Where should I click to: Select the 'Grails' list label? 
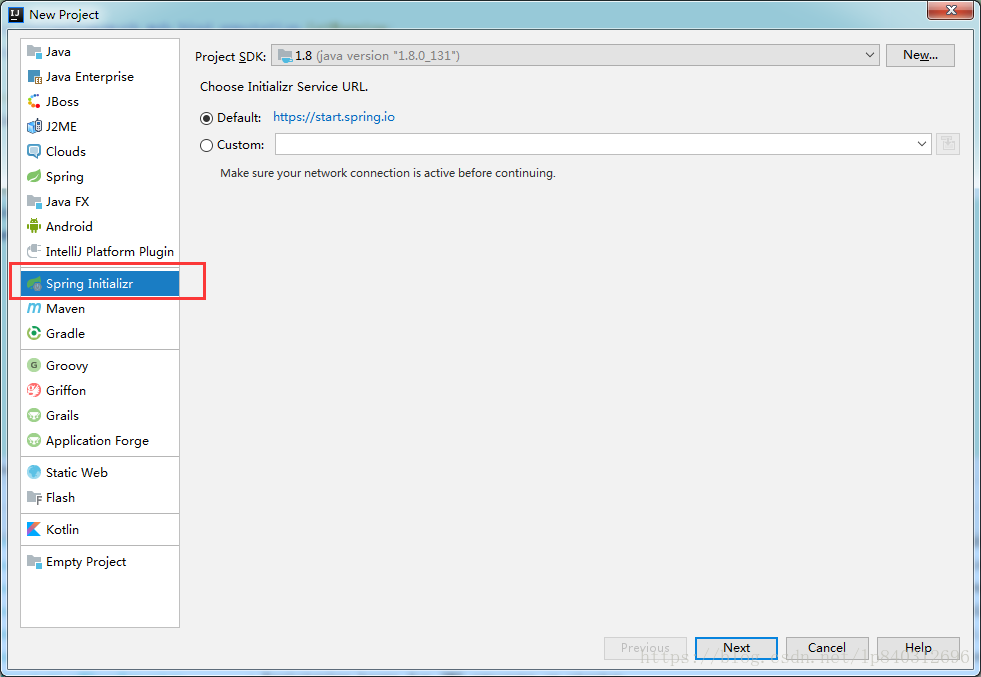click(x=62, y=415)
